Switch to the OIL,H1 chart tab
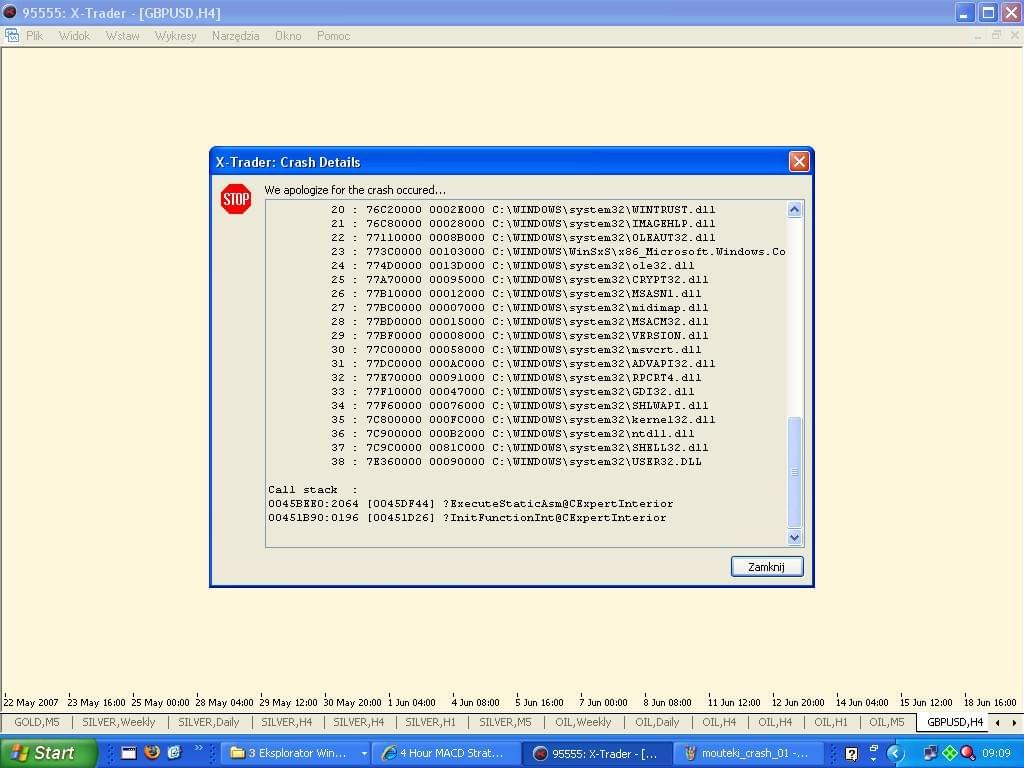Screen dimensions: 1024x768 831,722
